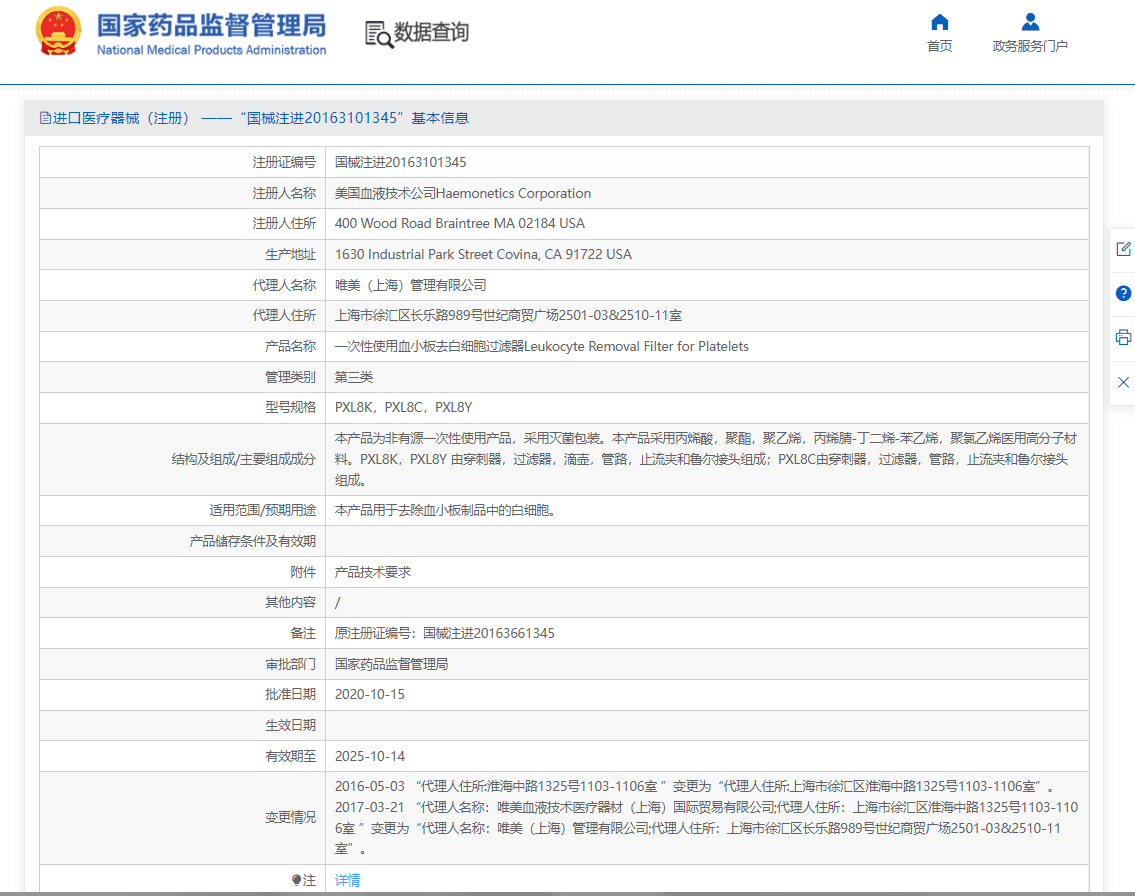Open the help question mark icon
The width and height of the screenshot is (1135, 896).
(1123, 293)
